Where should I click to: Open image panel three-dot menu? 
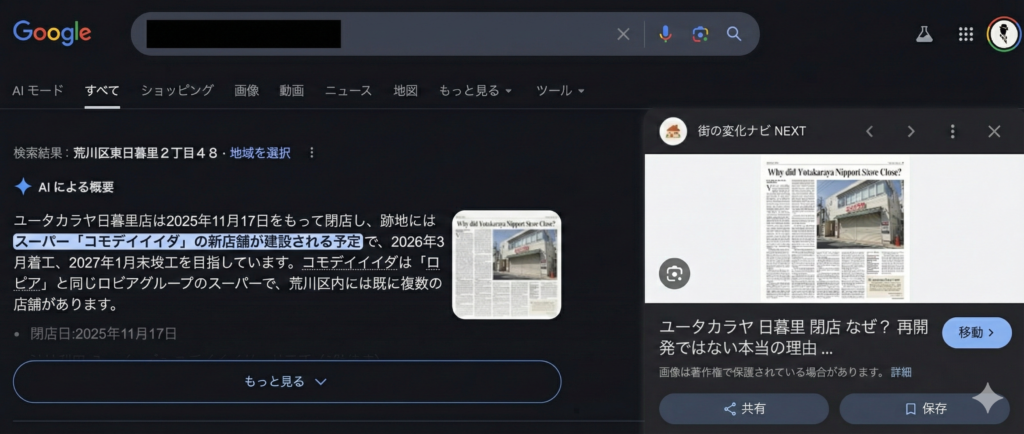click(x=953, y=131)
